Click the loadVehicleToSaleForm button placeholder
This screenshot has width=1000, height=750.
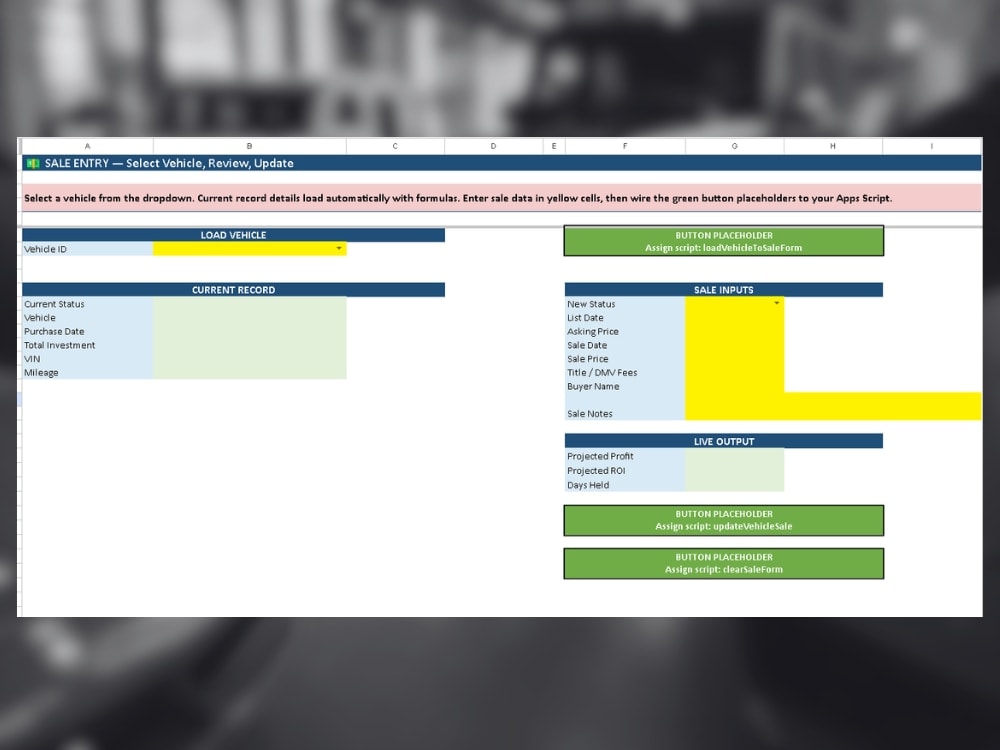point(724,241)
